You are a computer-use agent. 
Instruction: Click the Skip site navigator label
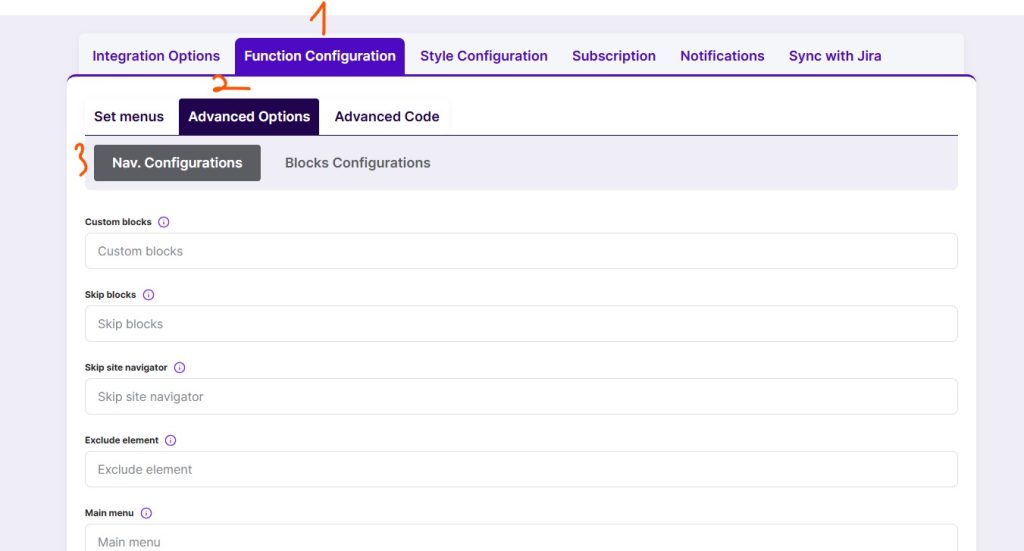click(126, 368)
